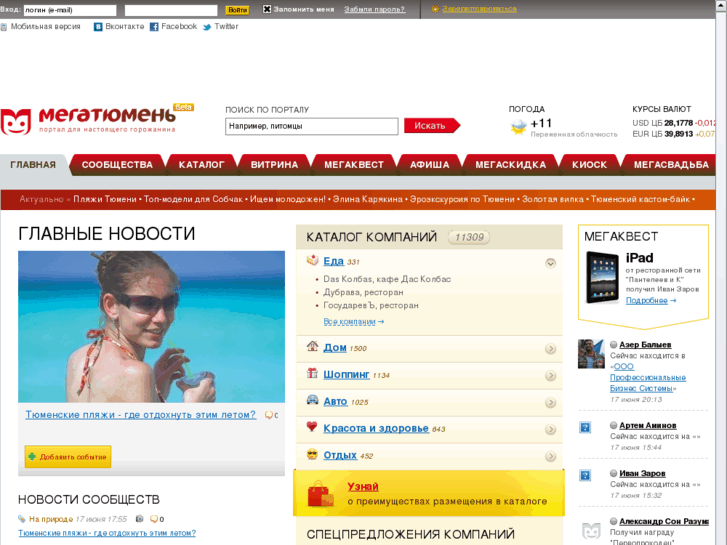Click the Дом house icon
The width and height of the screenshot is (727, 545).
[x=312, y=346]
